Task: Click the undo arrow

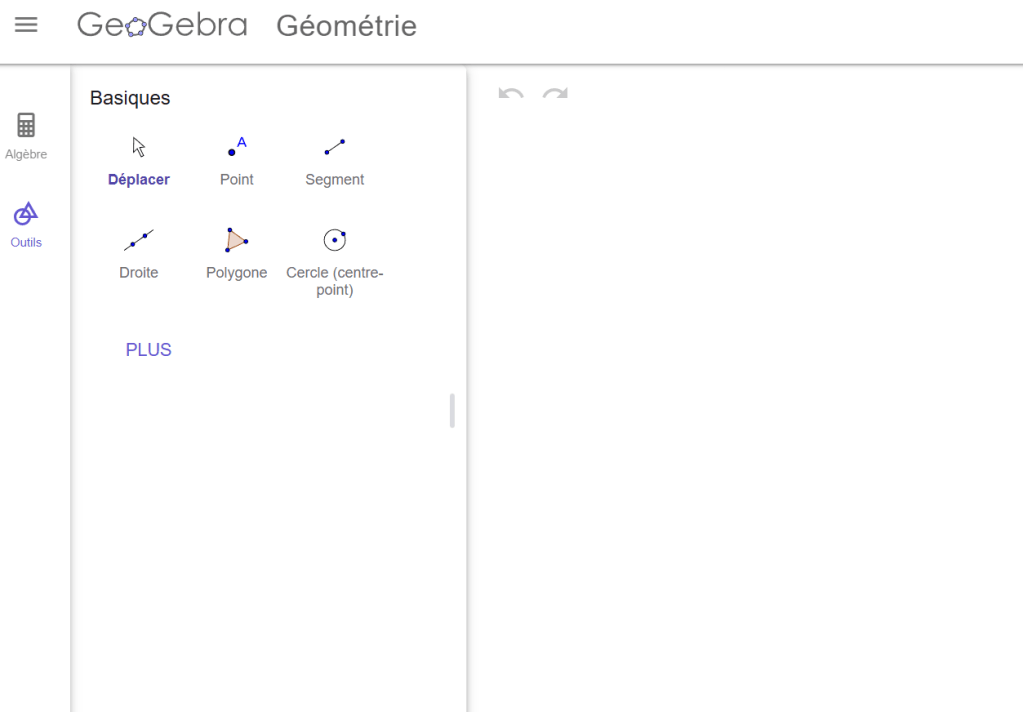Action: pyautogui.click(x=511, y=94)
